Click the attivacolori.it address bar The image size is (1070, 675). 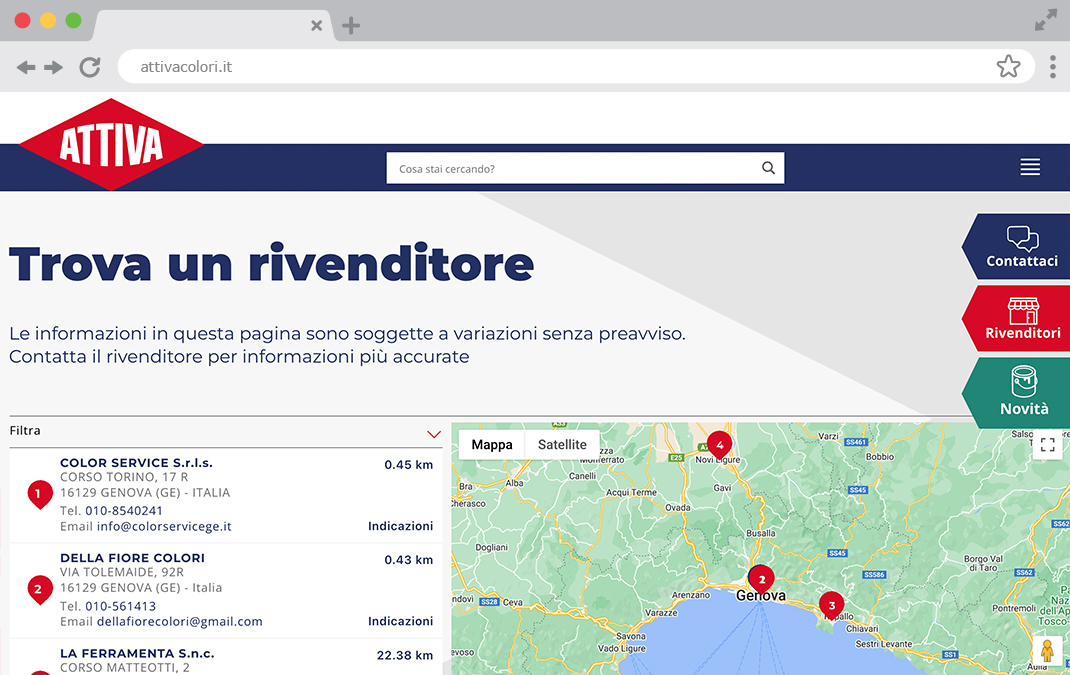pyautogui.click(x=576, y=66)
